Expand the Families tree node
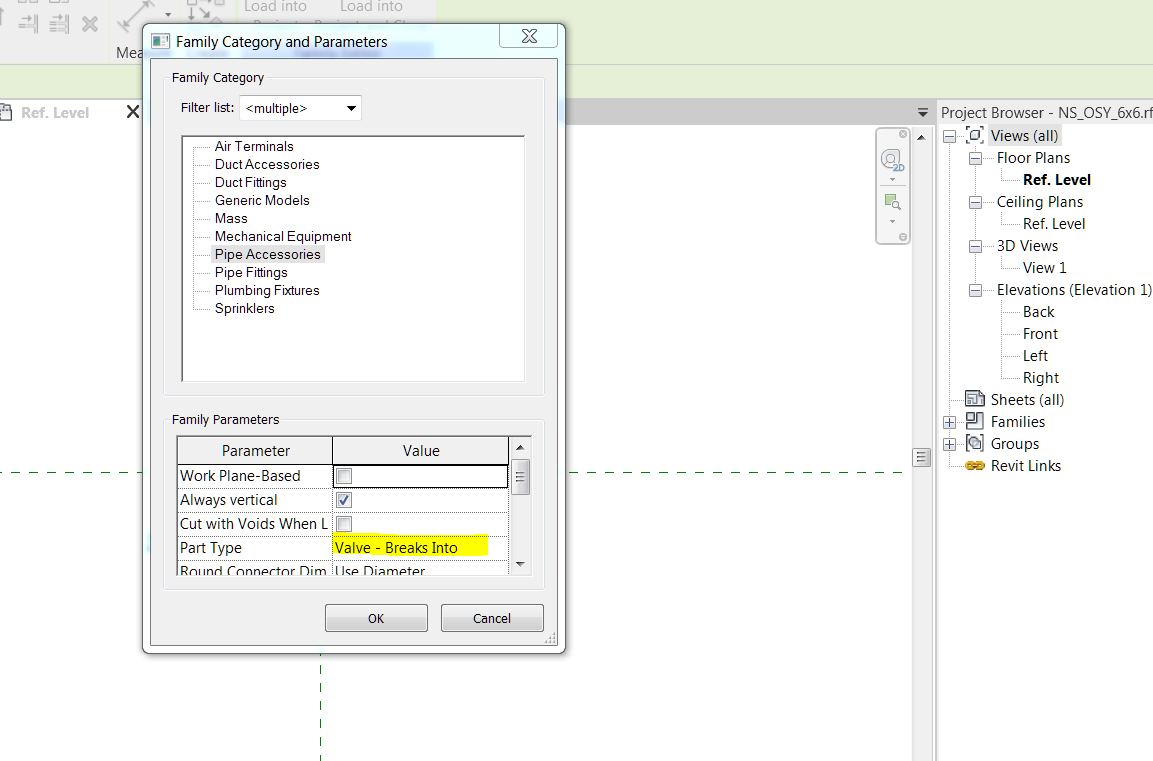 (949, 422)
